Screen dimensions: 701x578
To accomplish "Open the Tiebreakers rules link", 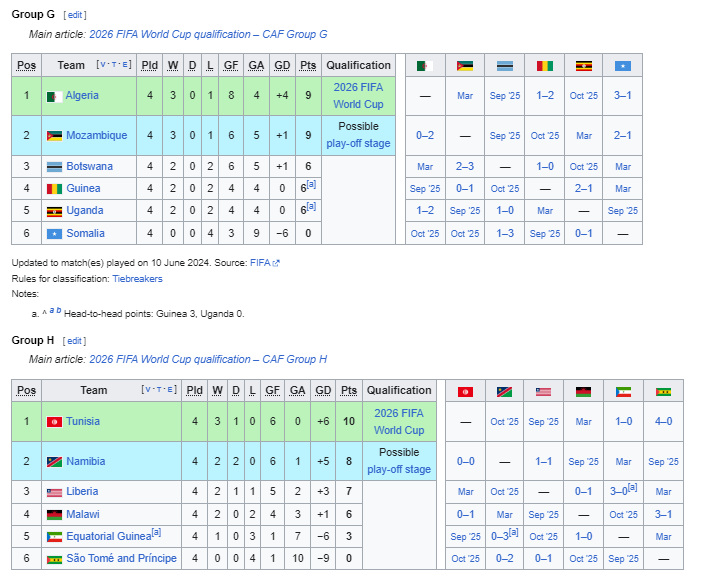I will tap(137, 279).
